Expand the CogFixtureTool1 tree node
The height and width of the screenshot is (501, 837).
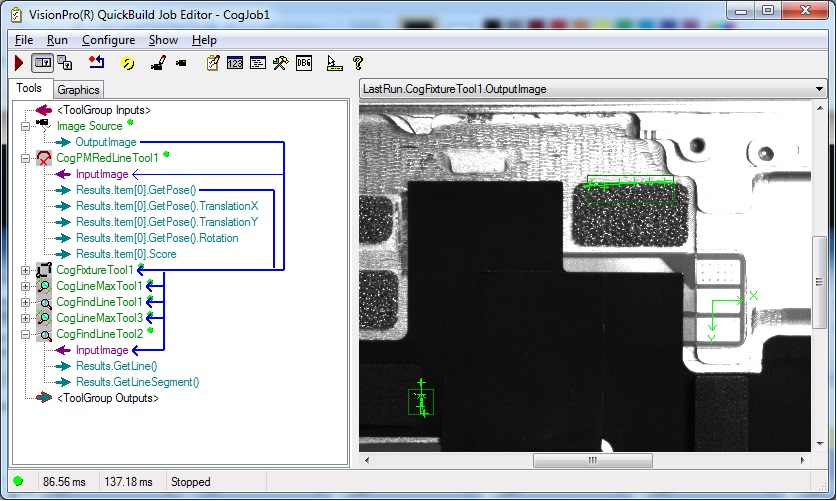click(x=24, y=270)
